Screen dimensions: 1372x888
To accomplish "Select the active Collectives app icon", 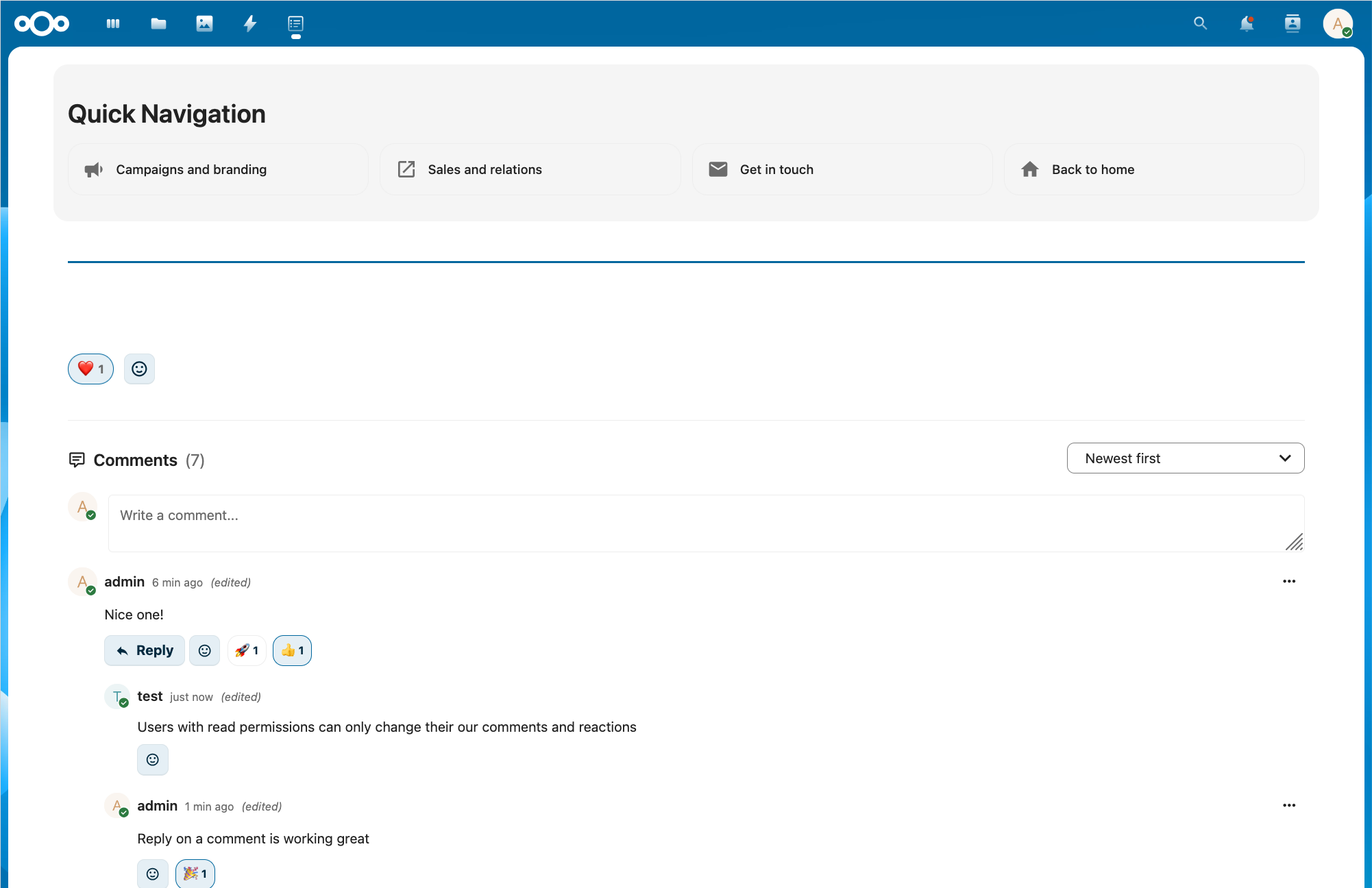I will click(295, 23).
